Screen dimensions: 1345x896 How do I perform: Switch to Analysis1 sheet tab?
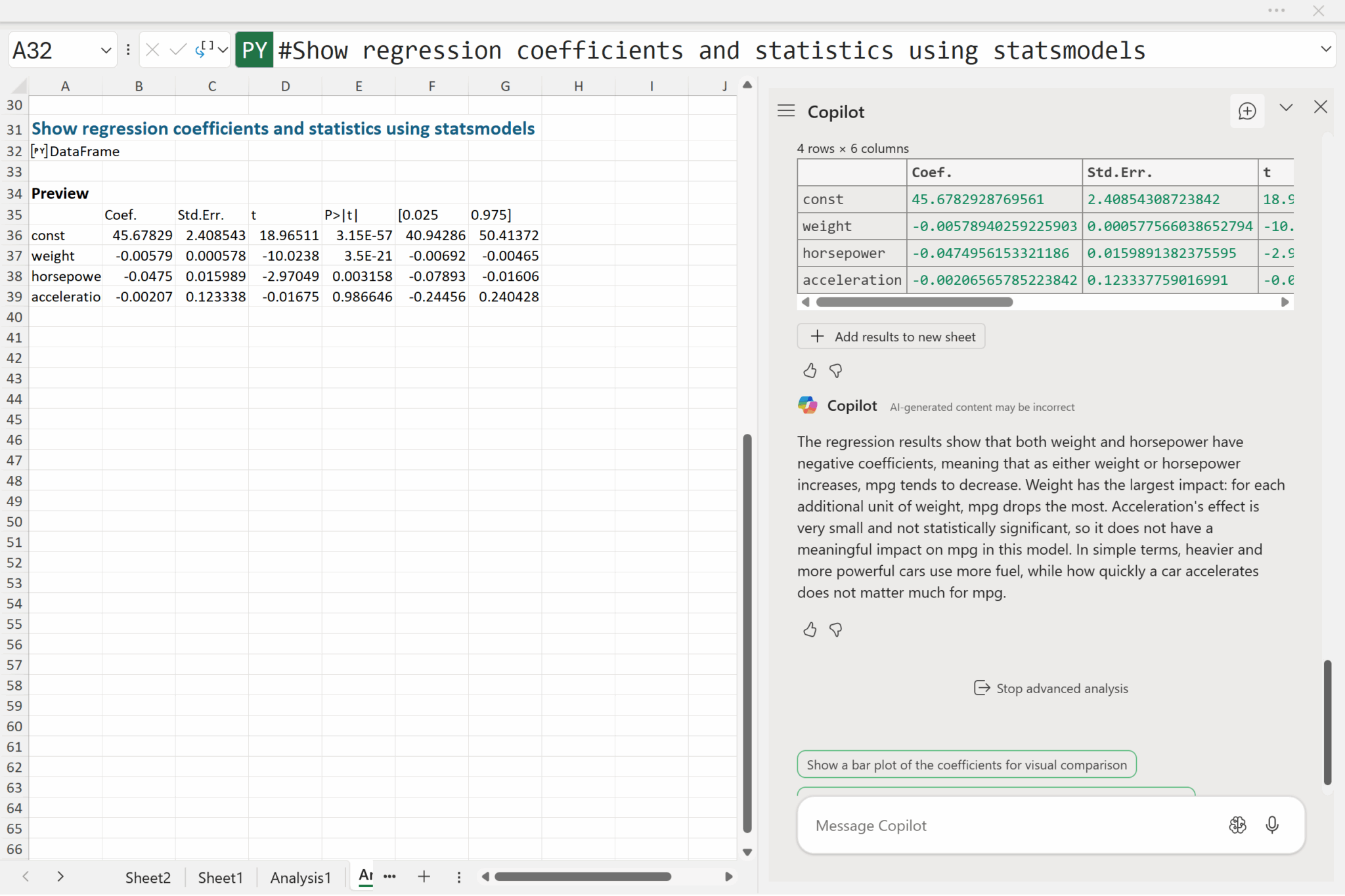click(x=300, y=877)
